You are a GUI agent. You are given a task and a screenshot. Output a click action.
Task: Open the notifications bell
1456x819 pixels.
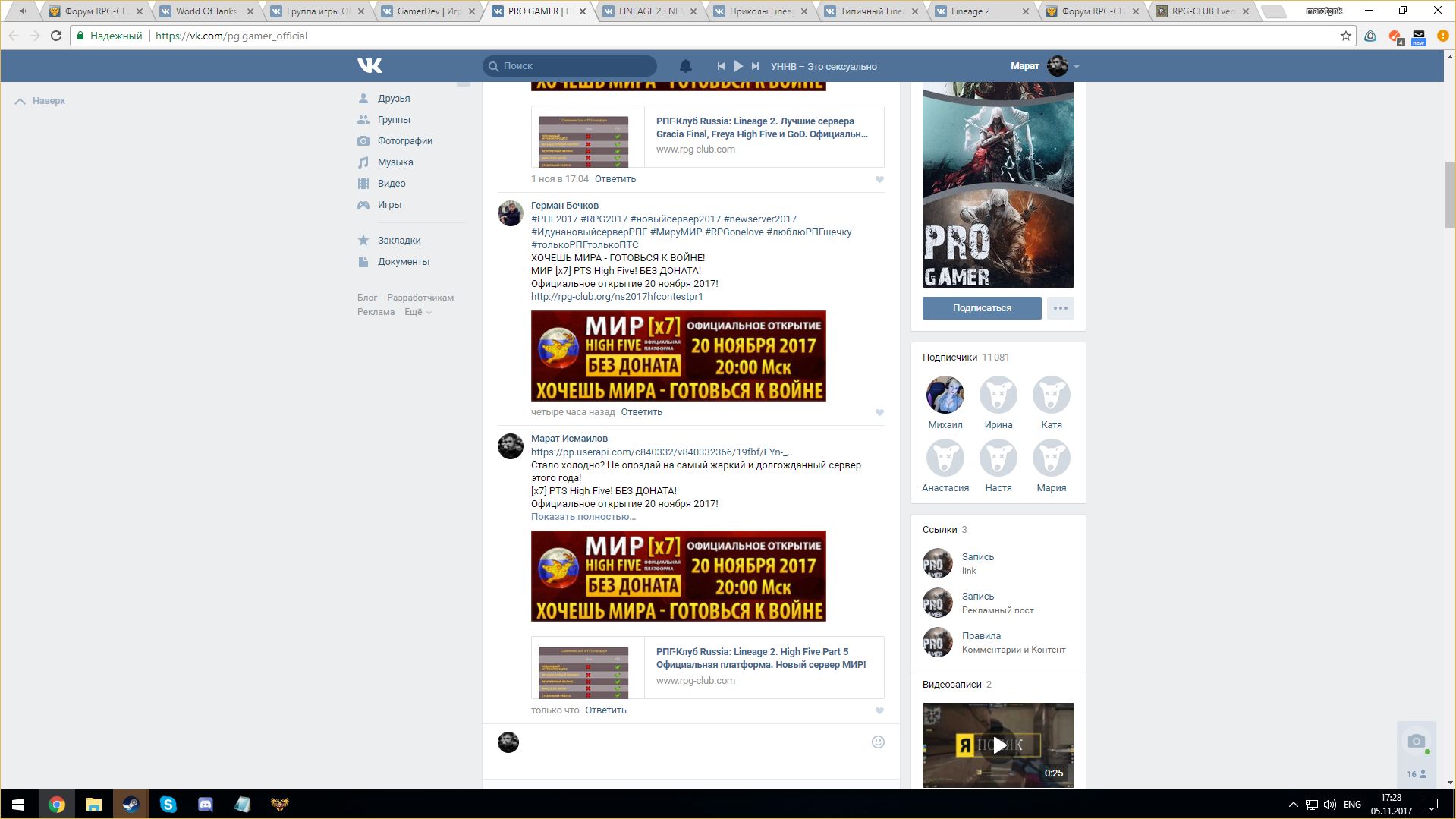pos(686,66)
